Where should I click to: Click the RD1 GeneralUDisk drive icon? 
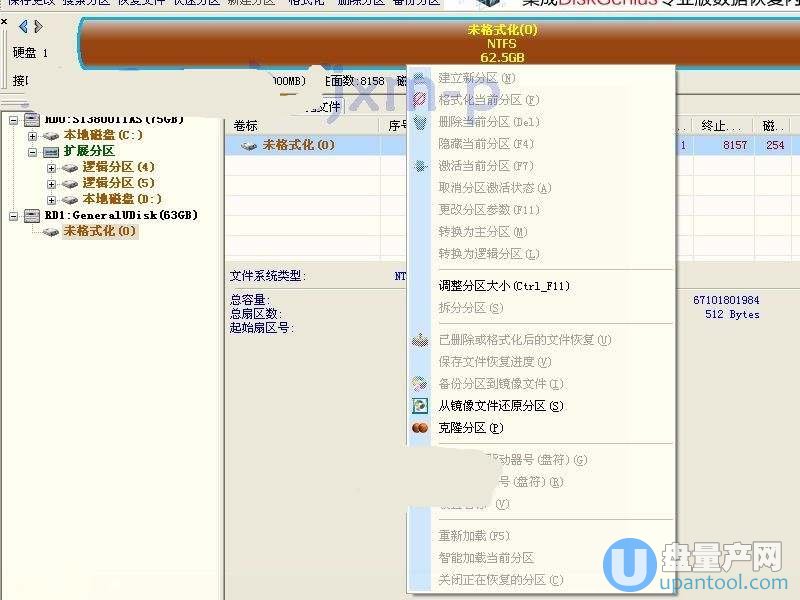click(32, 216)
